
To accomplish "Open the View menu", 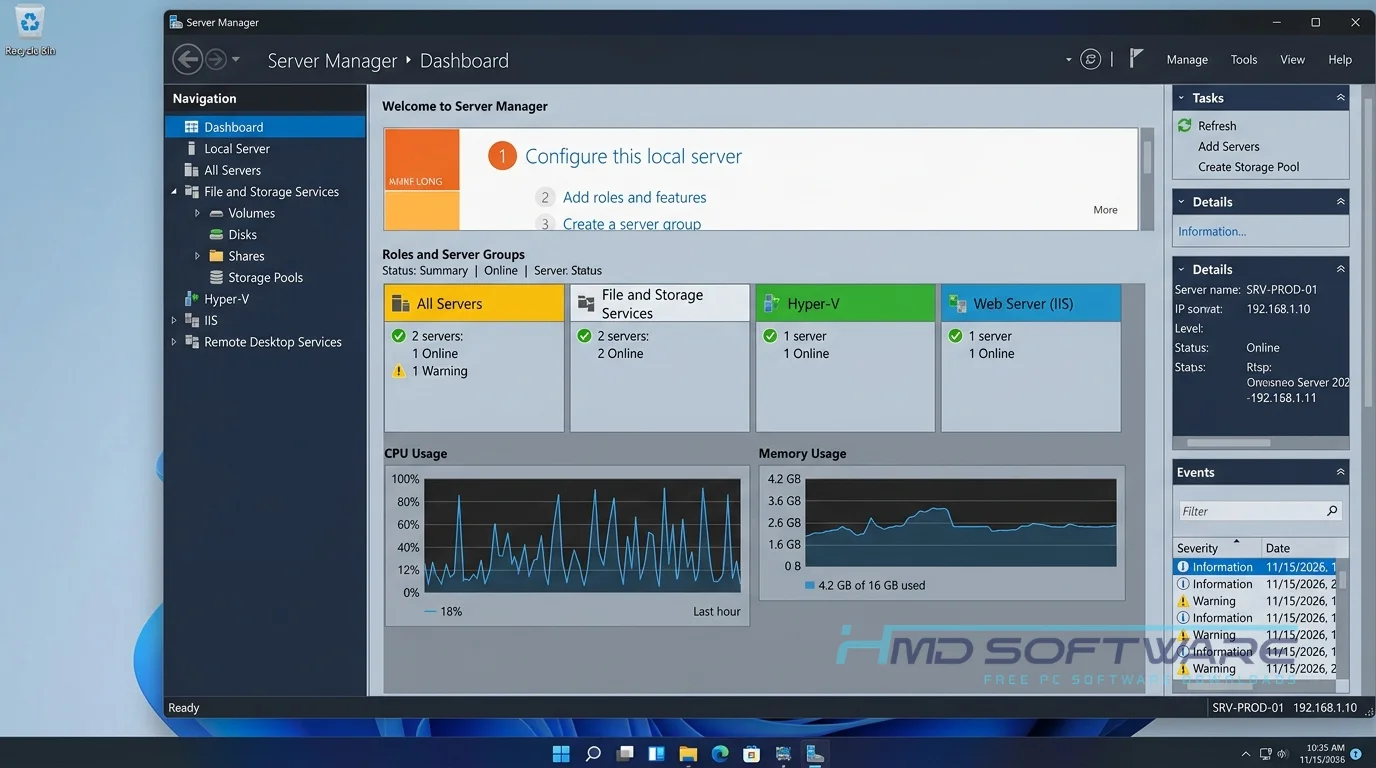I will pos(1293,60).
